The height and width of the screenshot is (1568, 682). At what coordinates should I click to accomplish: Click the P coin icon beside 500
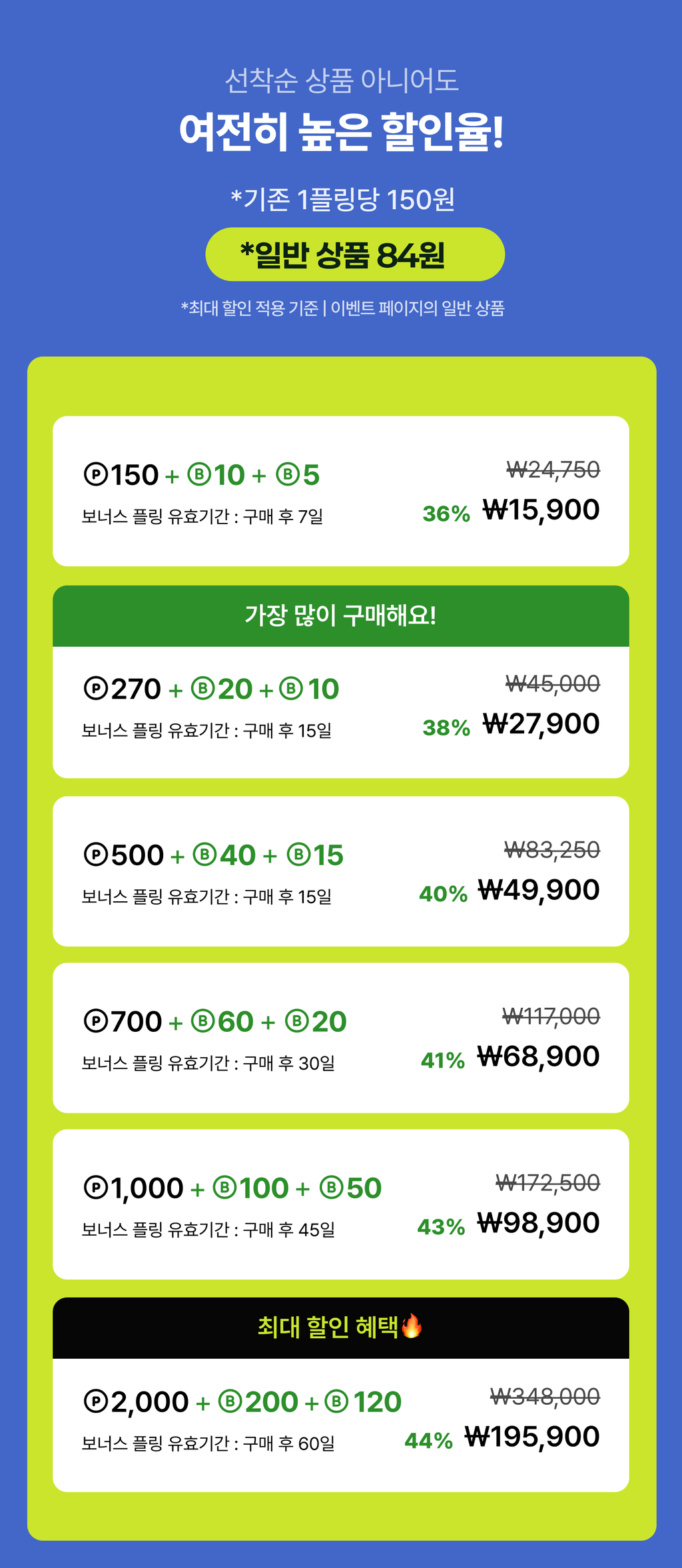tap(95, 855)
